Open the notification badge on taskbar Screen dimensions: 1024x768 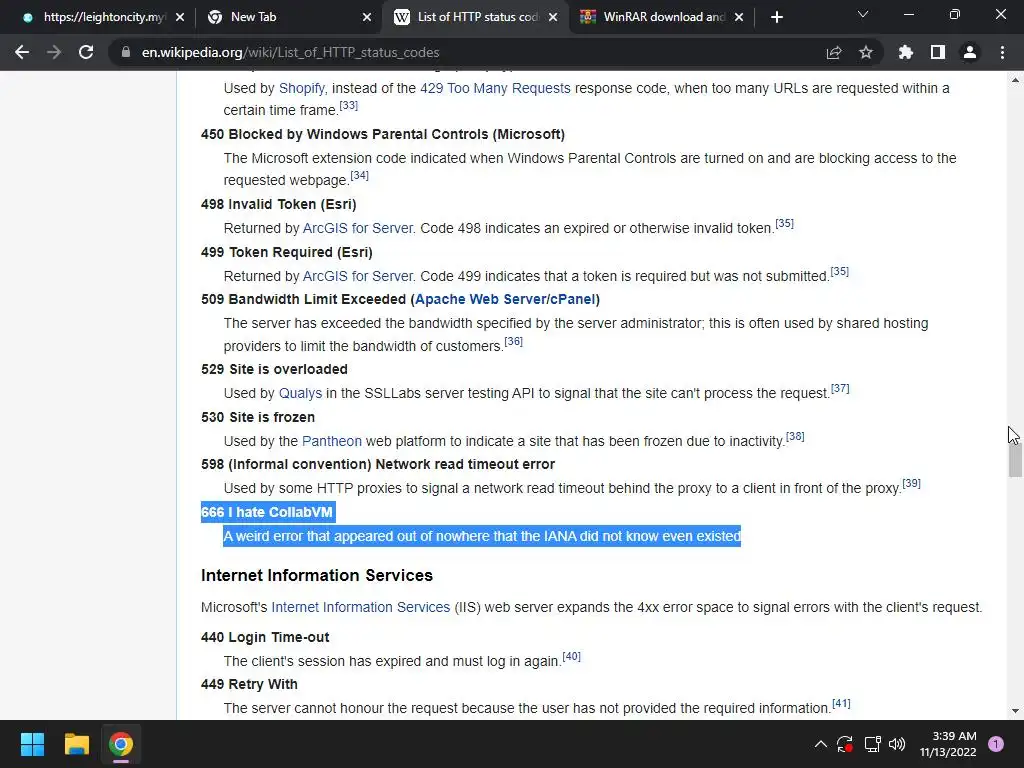point(996,744)
